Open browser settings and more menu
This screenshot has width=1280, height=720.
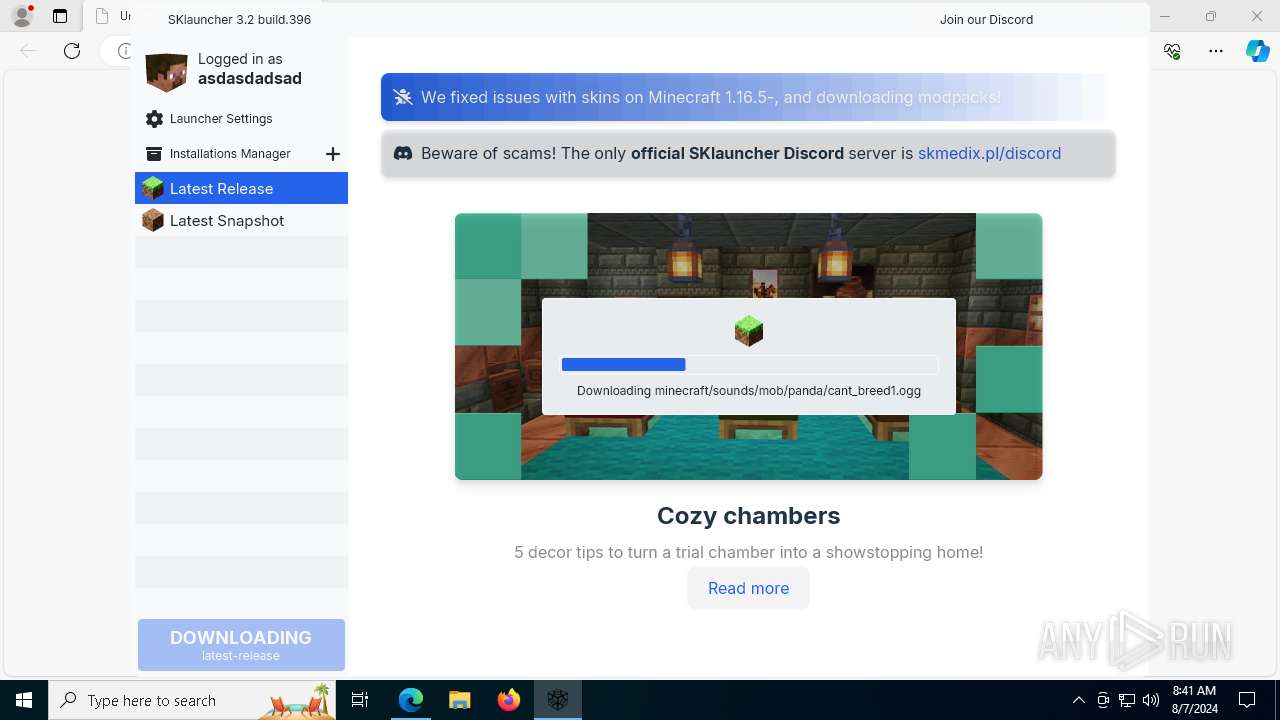[x=1216, y=51]
